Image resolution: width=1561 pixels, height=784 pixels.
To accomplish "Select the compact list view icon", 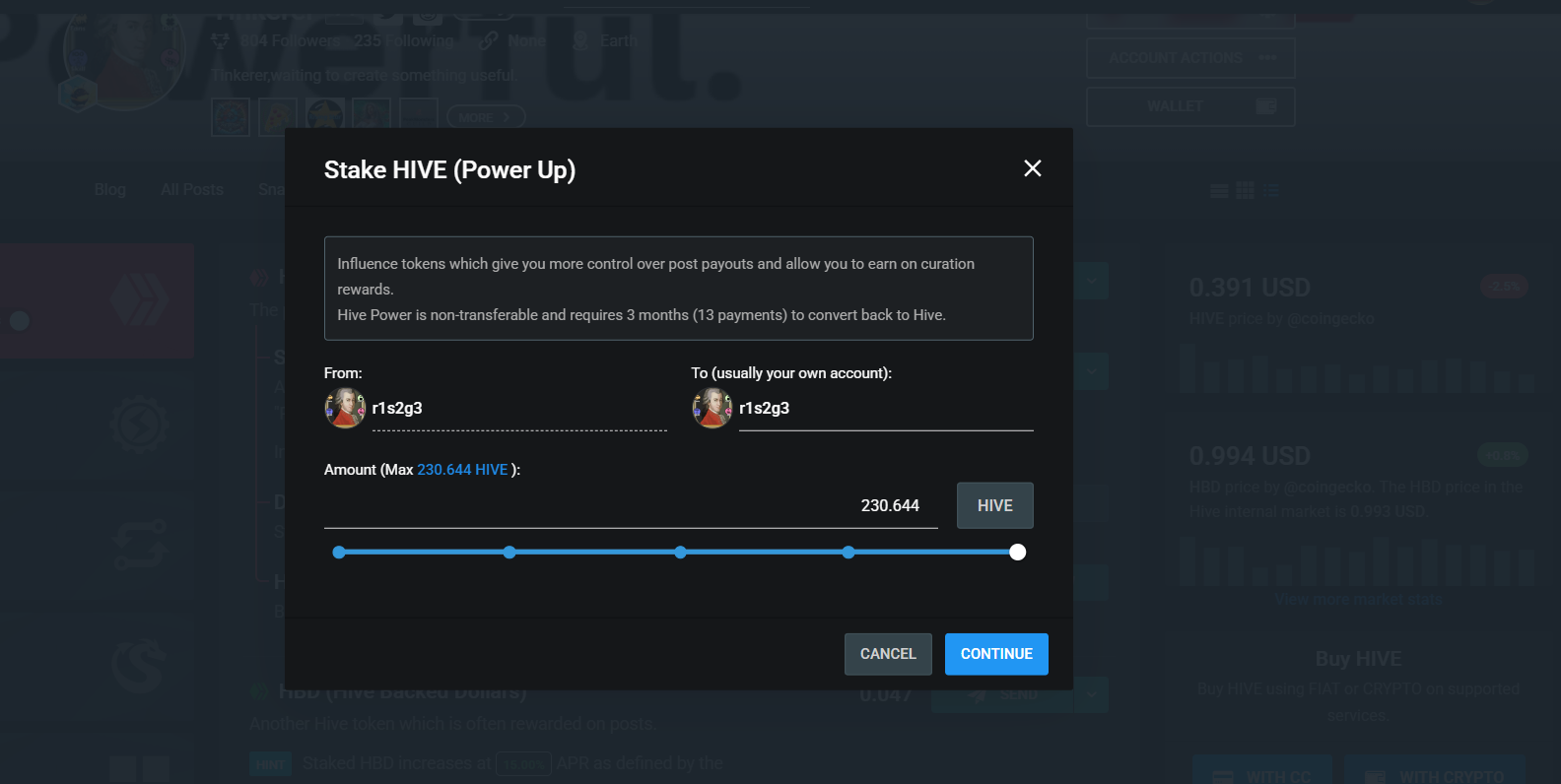I will click(1271, 190).
